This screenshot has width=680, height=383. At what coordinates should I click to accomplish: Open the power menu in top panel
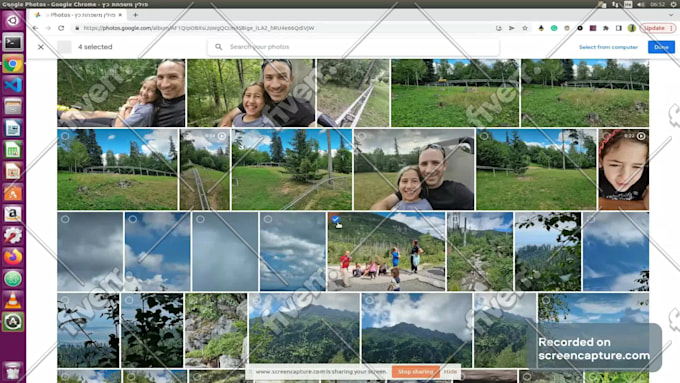pyautogui.click(x=674, y=4)
